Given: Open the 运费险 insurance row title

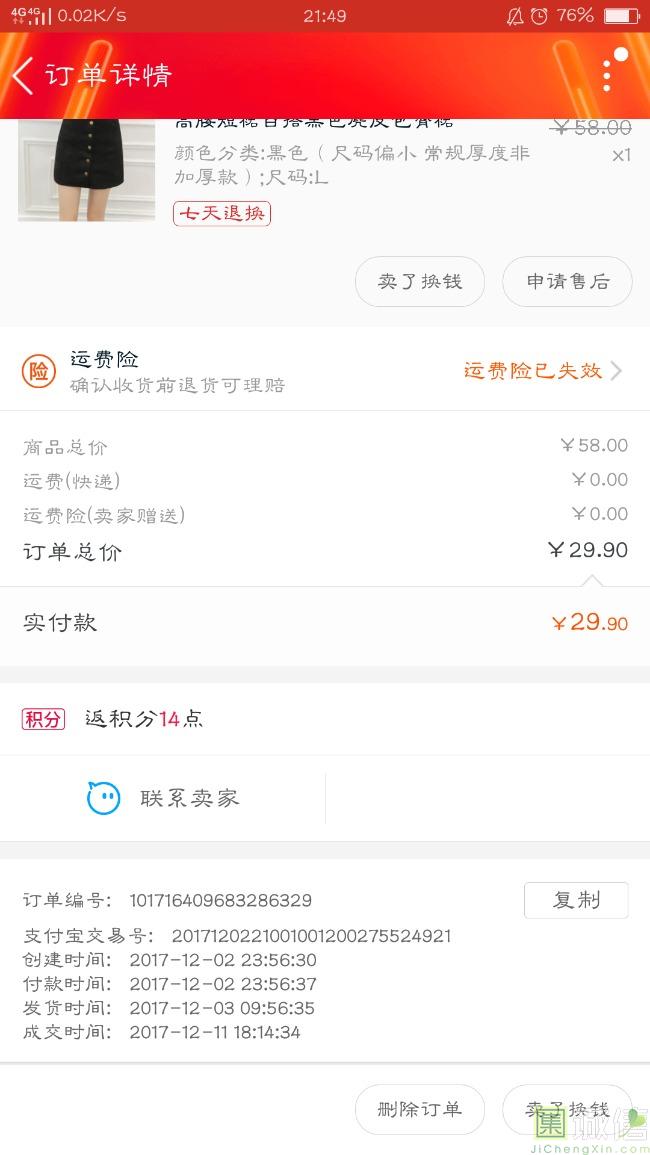Looking at the screenshot, I should tap(105, 359).
